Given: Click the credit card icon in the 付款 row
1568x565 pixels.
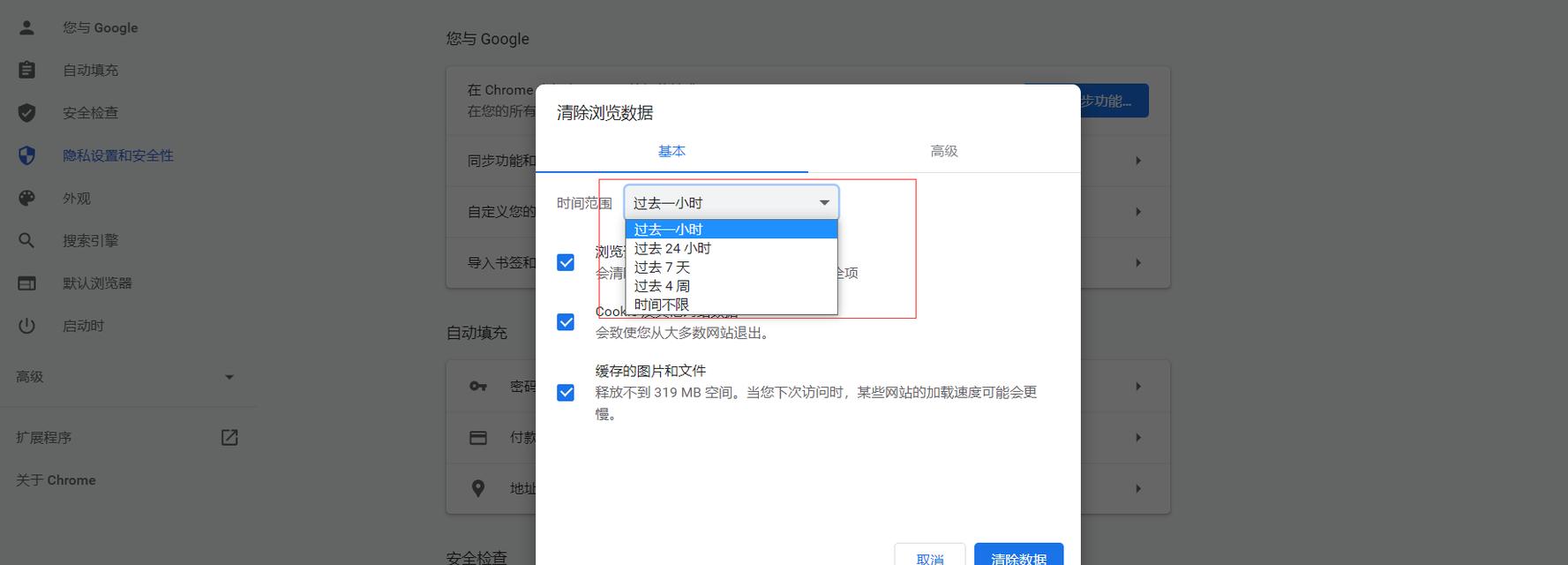Looking at the screenshot, I should [x=478, y=438].
